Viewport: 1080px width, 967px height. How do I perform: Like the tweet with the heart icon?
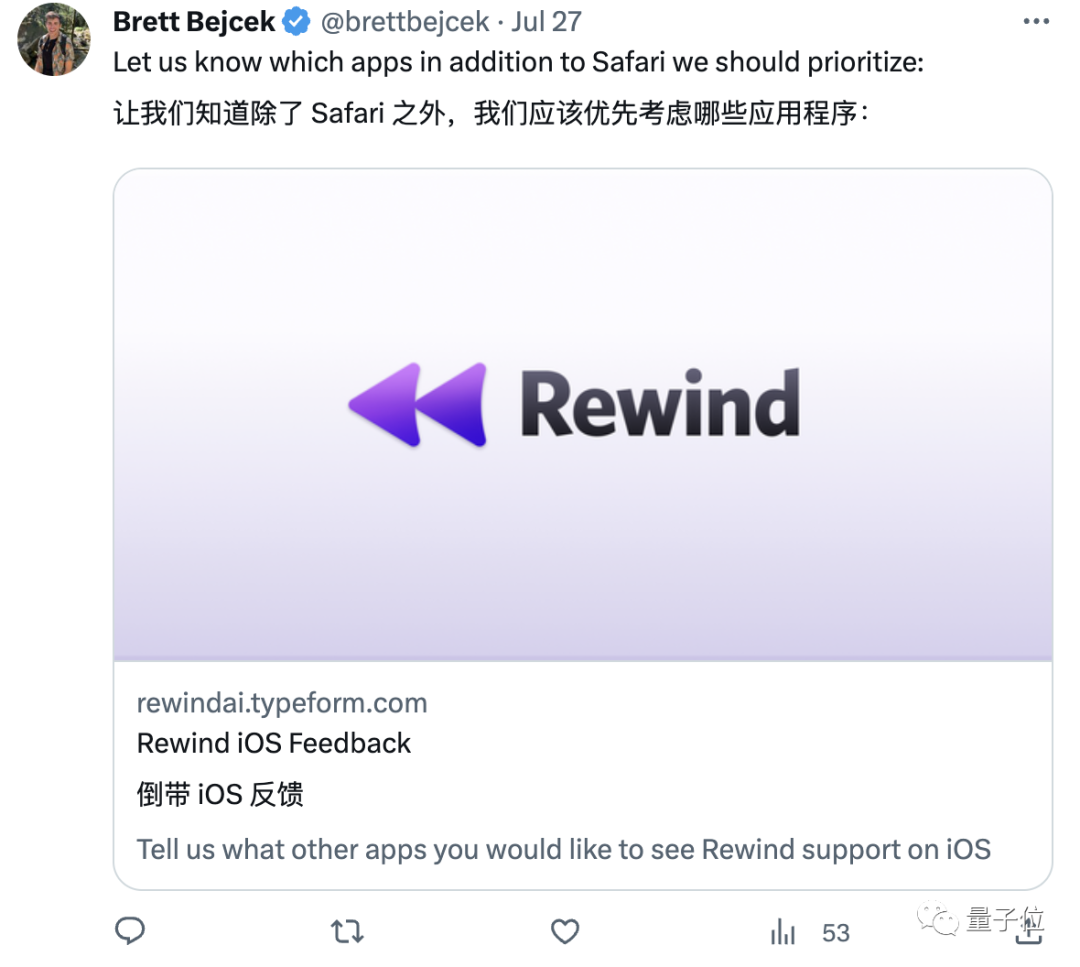[565, 932]
